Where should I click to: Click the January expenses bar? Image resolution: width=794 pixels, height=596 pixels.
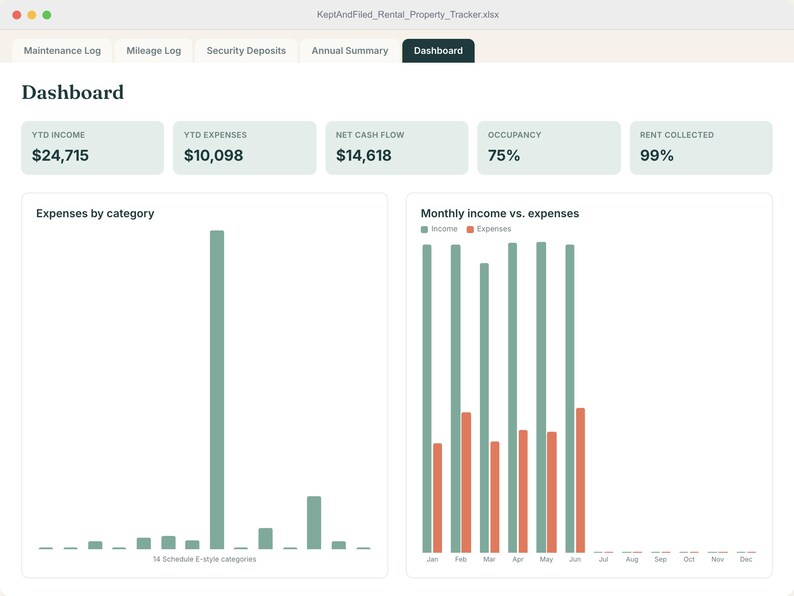438,498
